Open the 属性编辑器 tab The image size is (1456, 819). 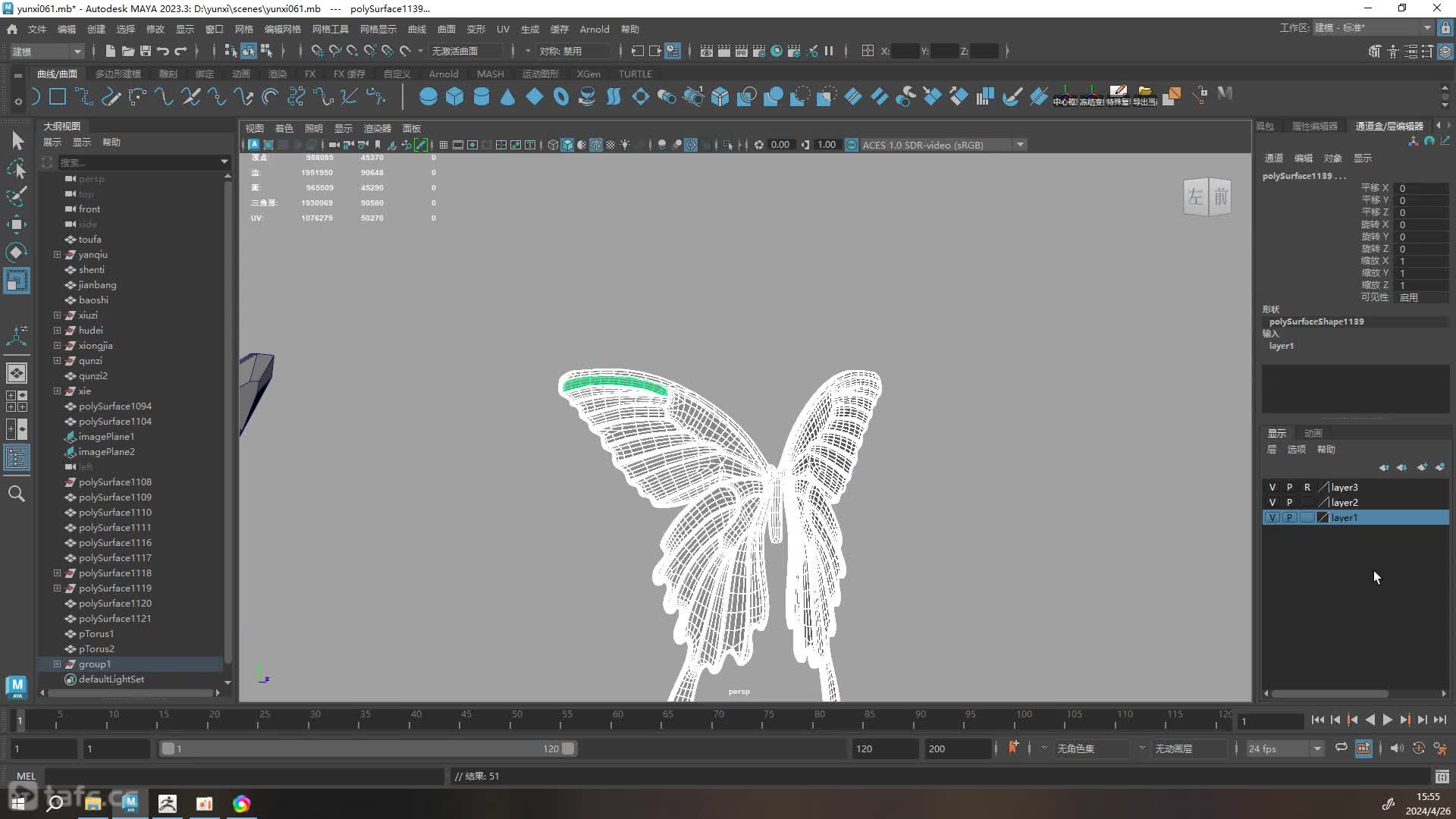point(1314,126)
